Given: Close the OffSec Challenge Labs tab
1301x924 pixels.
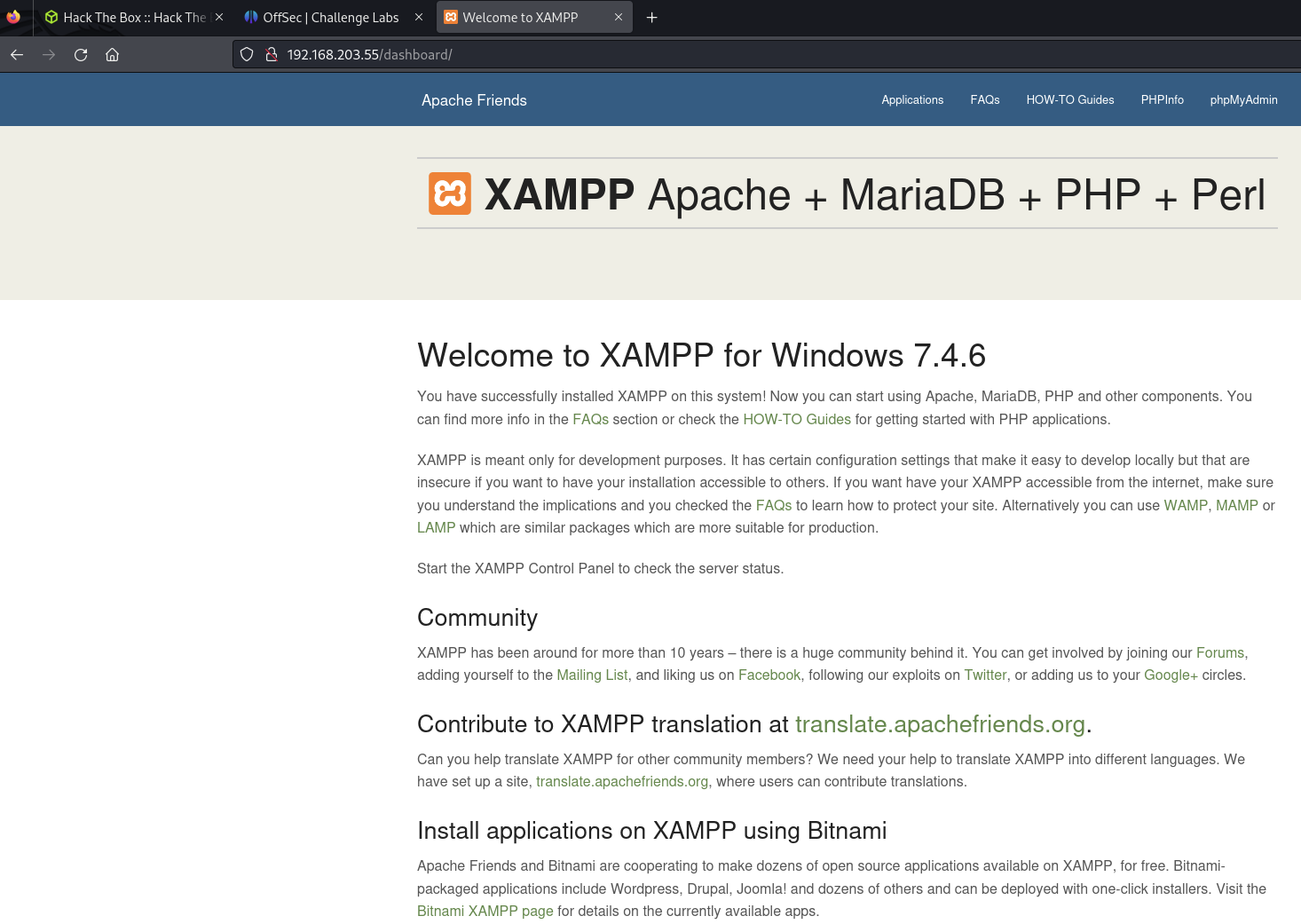Looking at the screenshot, I should (x=419, y=18).
